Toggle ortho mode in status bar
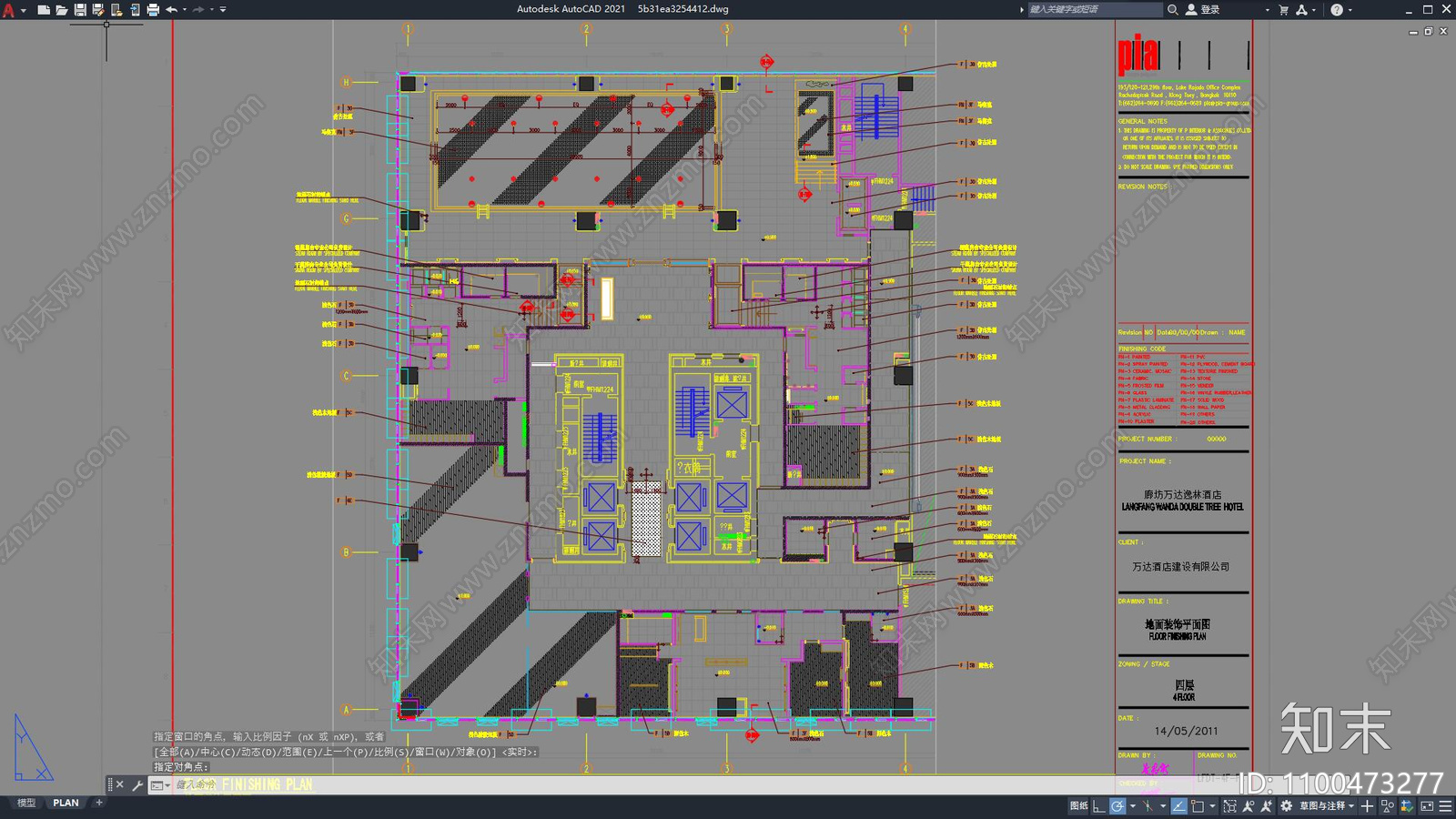Image resolution: width=1456 pixels, height=819 pixels. click(1099, 806)
